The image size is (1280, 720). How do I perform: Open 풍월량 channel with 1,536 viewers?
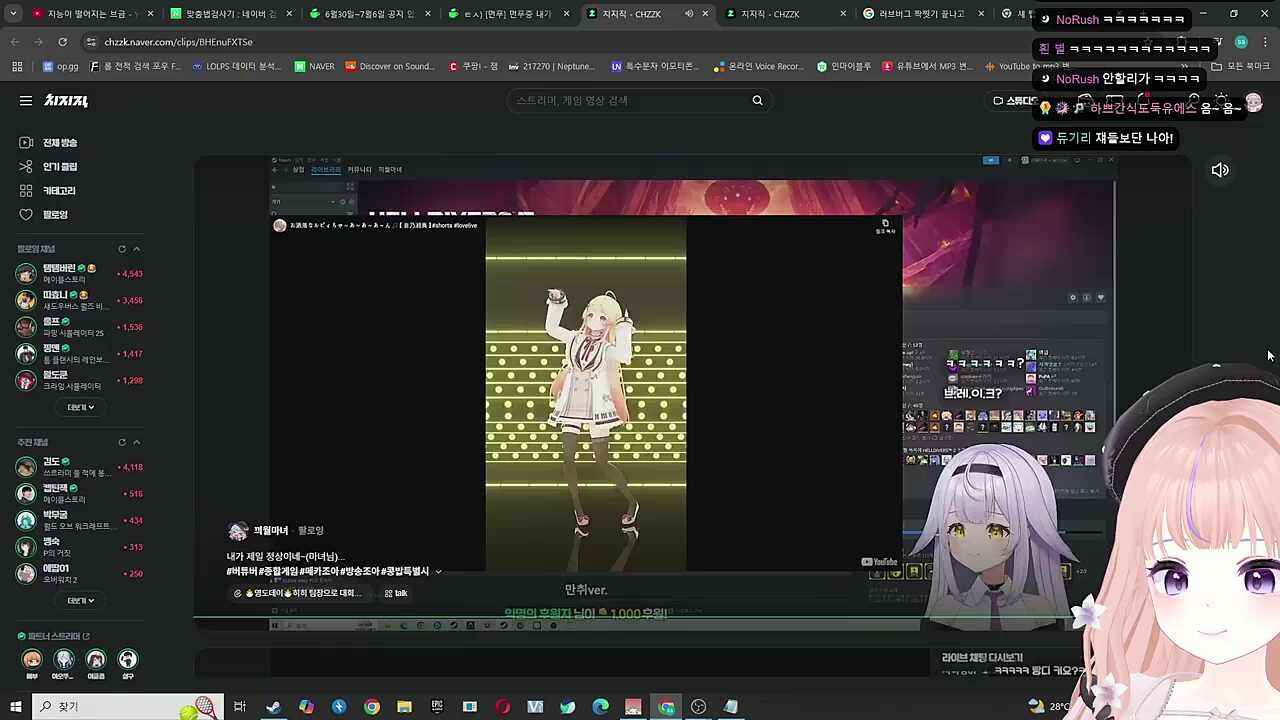tap(80, 327)
